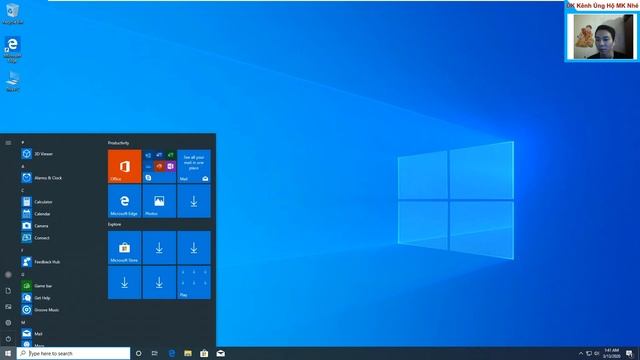This screenshot has height=360, width=640.
Task: Open the Play folder tile
Action: (194, 282)
